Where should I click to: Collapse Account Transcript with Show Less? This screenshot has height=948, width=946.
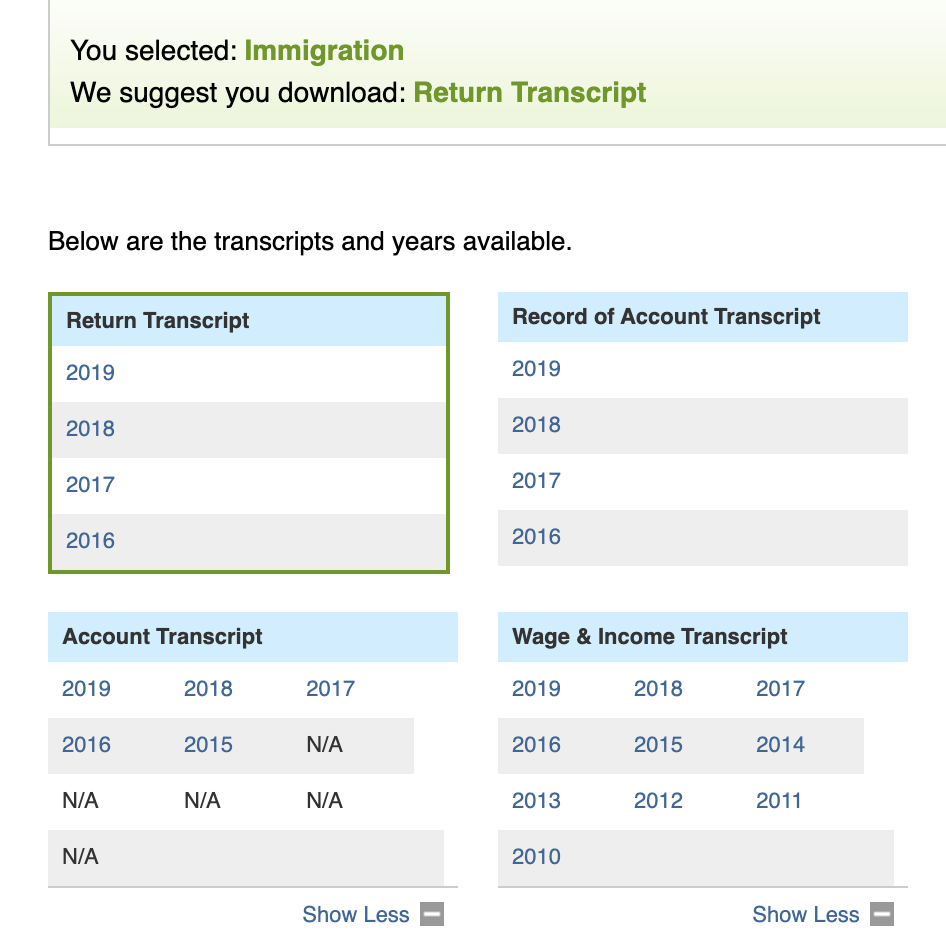[x=355, y=914]
